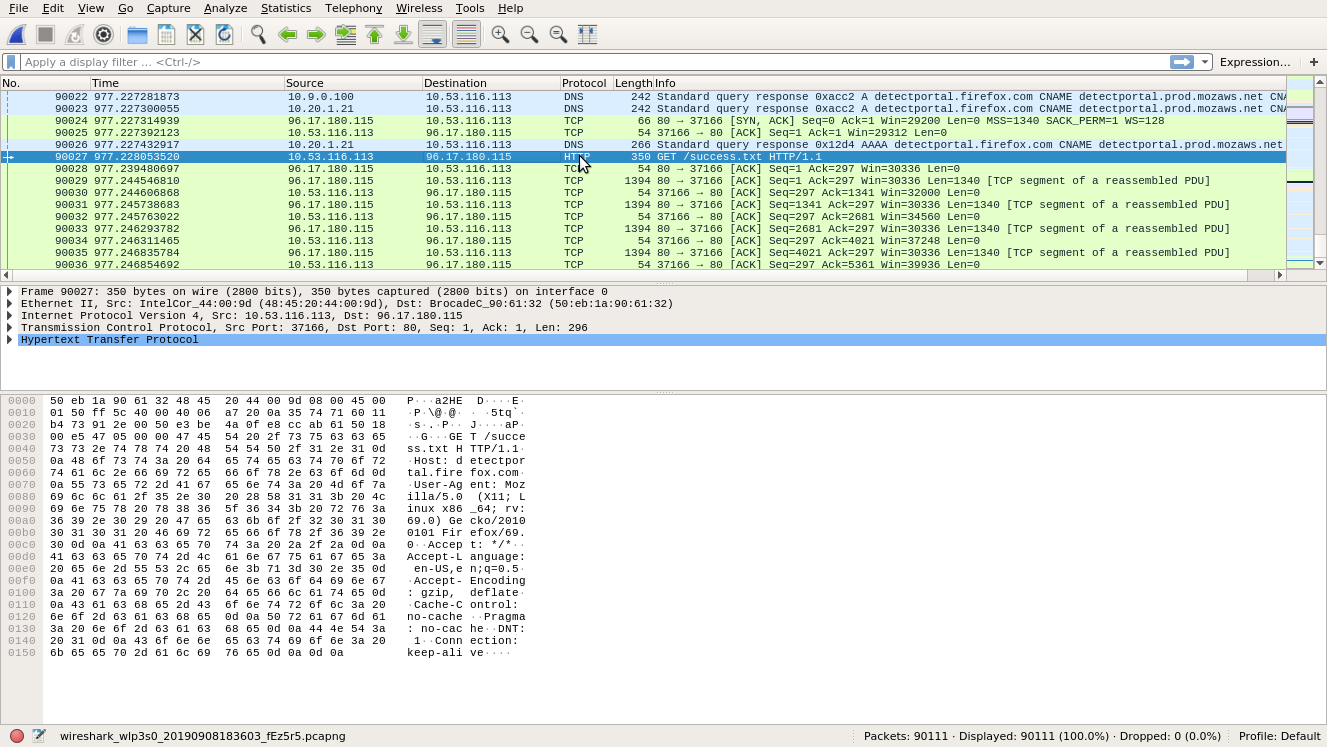Screen dimensions: 1327x747
Task: Zoom out the packet text
Action: coord(529,35)
